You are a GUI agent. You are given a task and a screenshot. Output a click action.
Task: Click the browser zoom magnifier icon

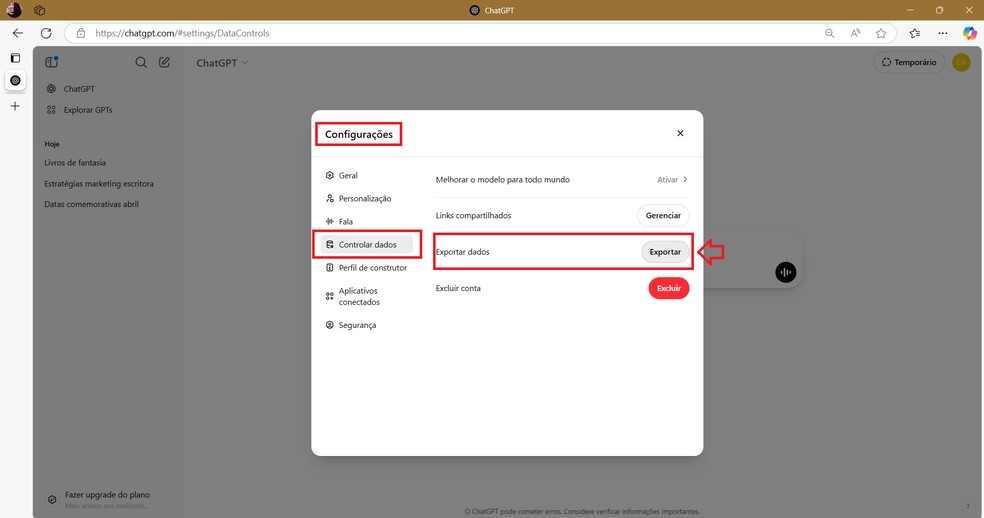click(x=829, y=33)
